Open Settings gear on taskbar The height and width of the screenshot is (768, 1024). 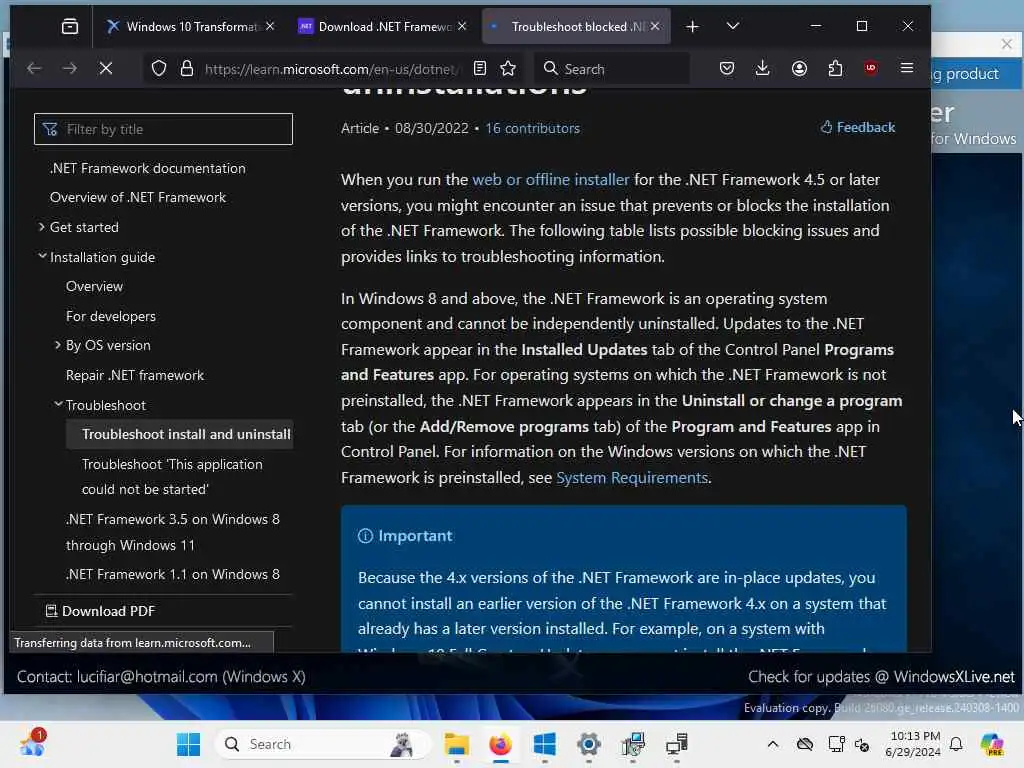(588, 744)
